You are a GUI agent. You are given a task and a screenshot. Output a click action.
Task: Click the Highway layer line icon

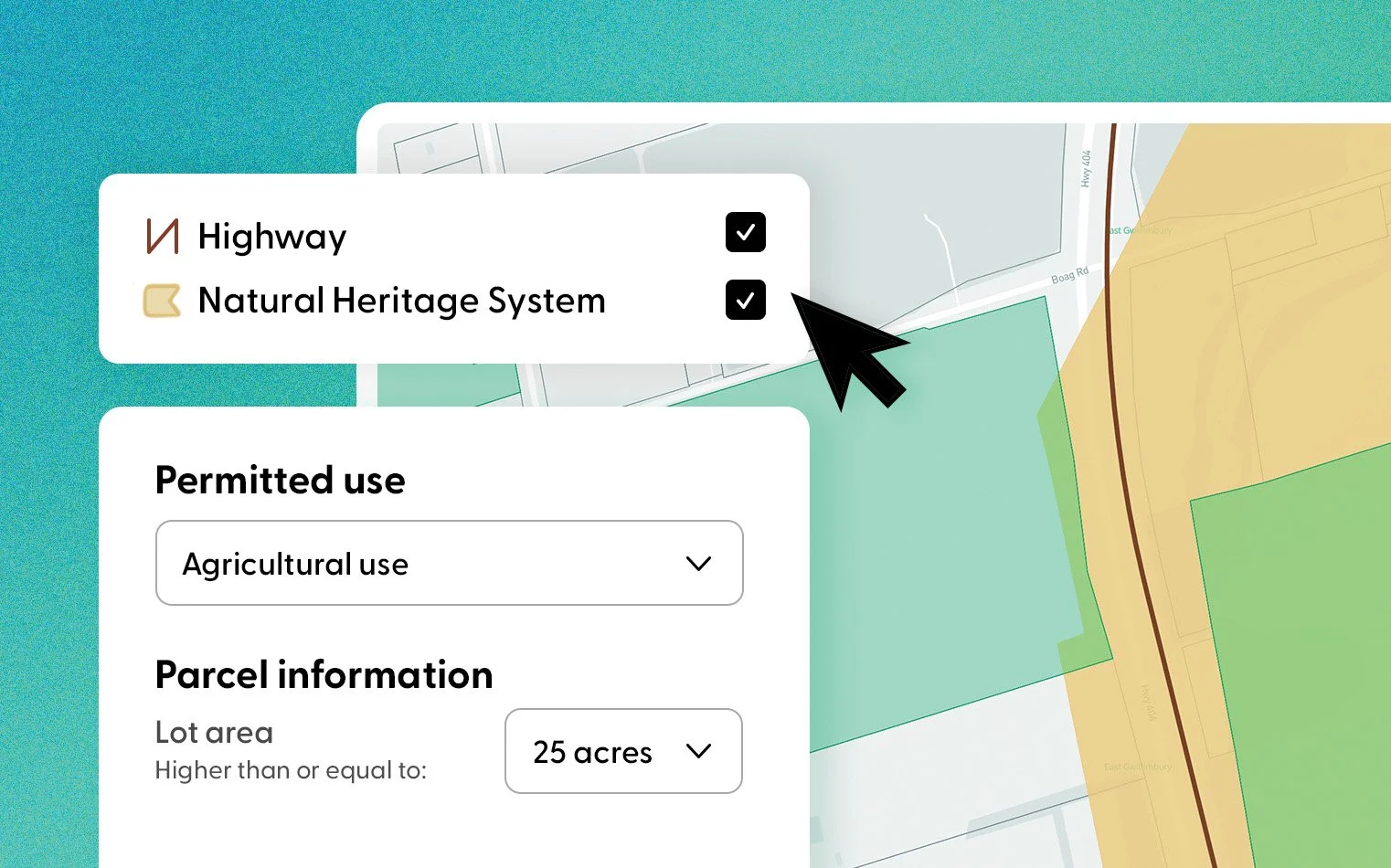pos(162,236)
